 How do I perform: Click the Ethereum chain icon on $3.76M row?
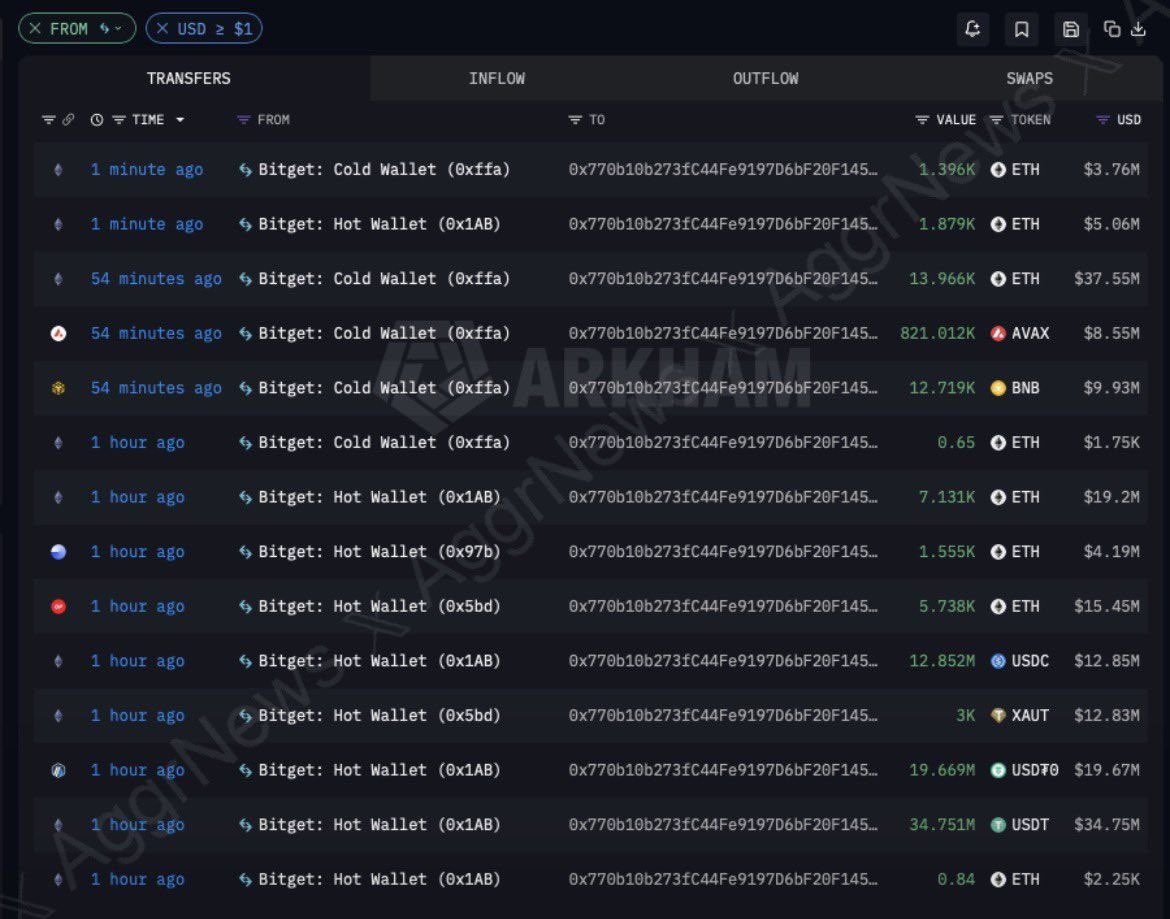click(58, 170)
